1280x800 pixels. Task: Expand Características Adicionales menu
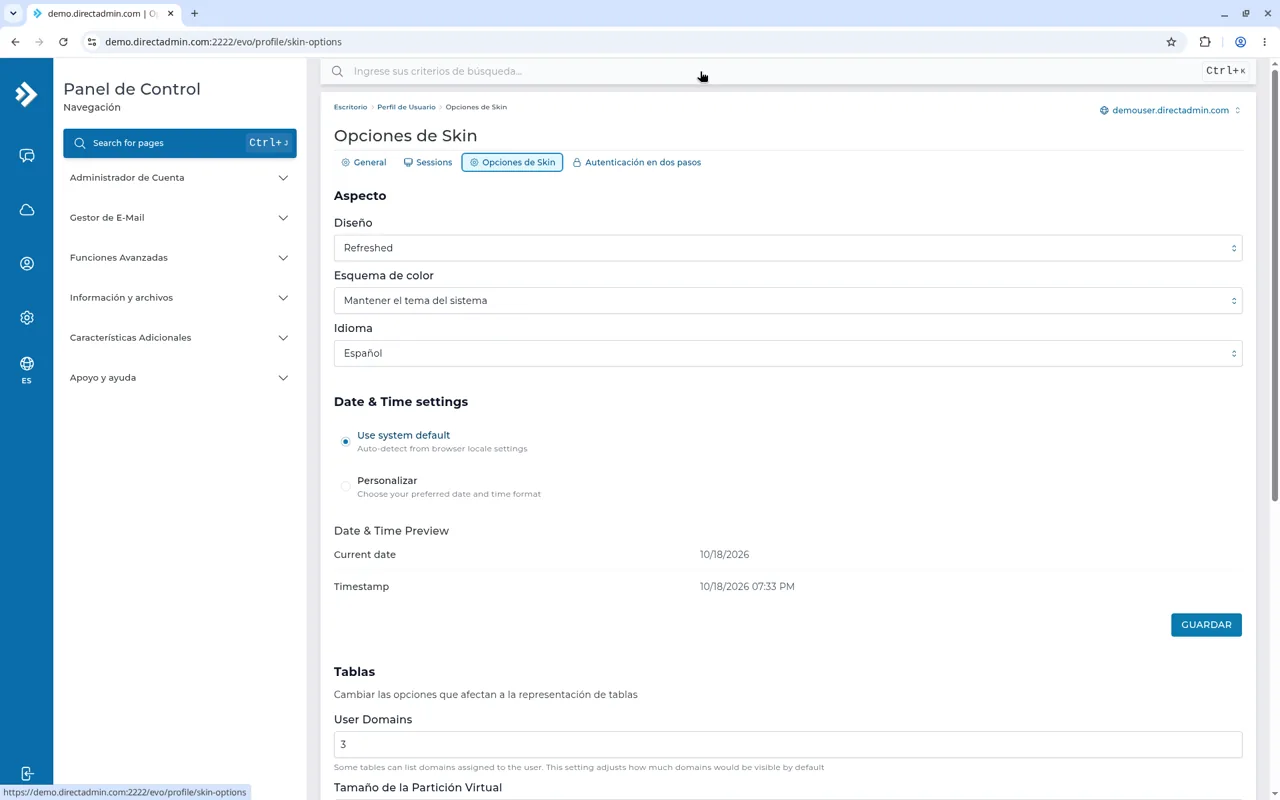pyautogui.click(x=180, y=338)
